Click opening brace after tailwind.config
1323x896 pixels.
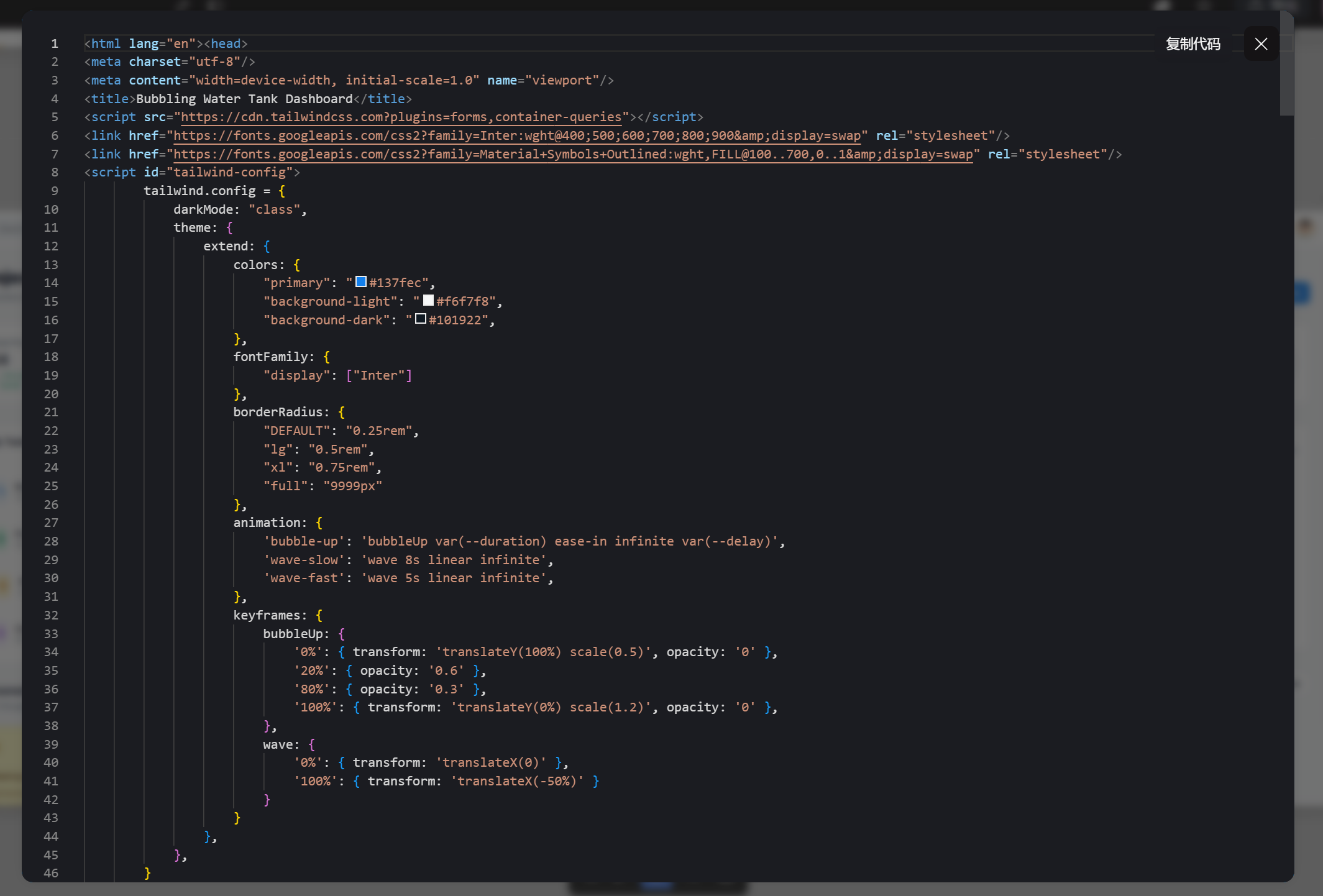coord(282,191)
